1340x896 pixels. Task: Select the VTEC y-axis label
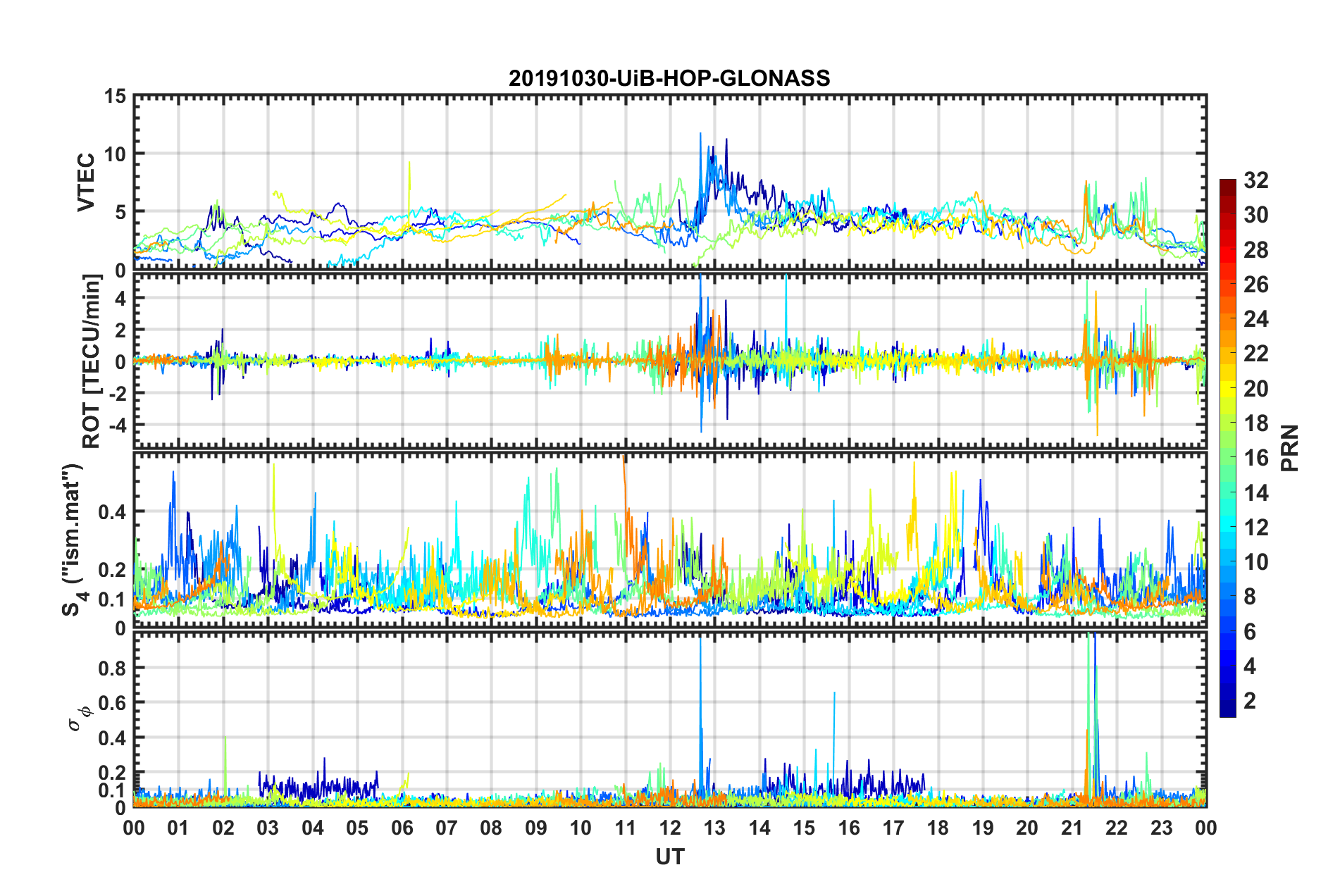pyautogui.click(x=86, y=182)
